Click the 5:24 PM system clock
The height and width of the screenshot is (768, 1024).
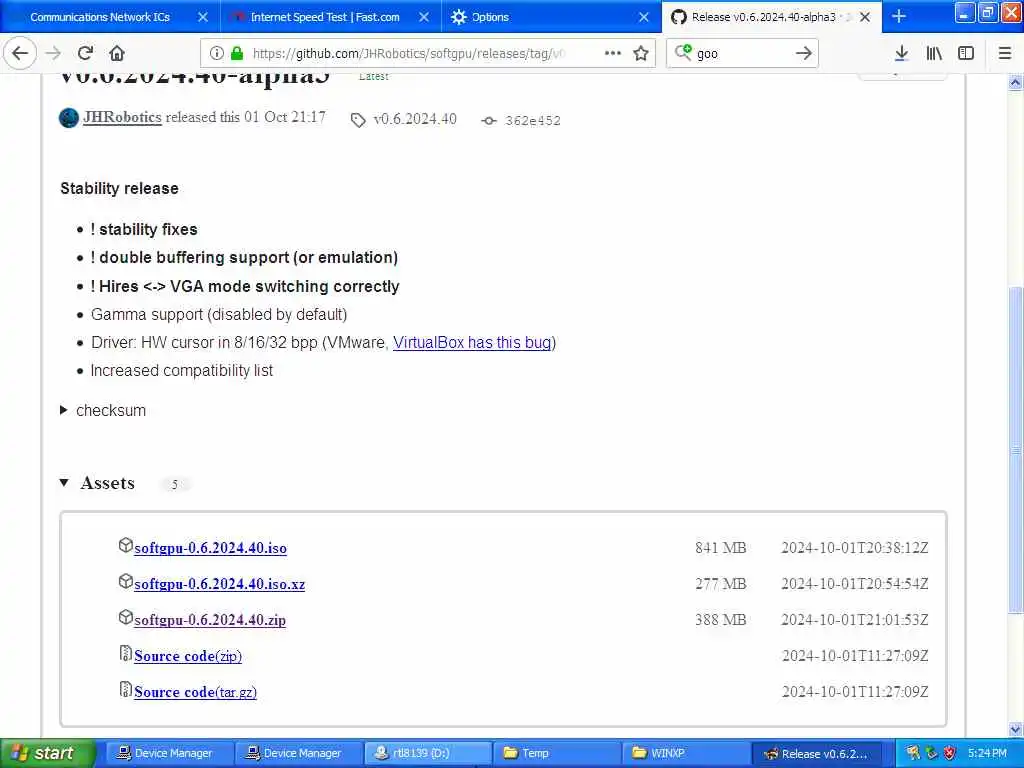tap(987, 753)
